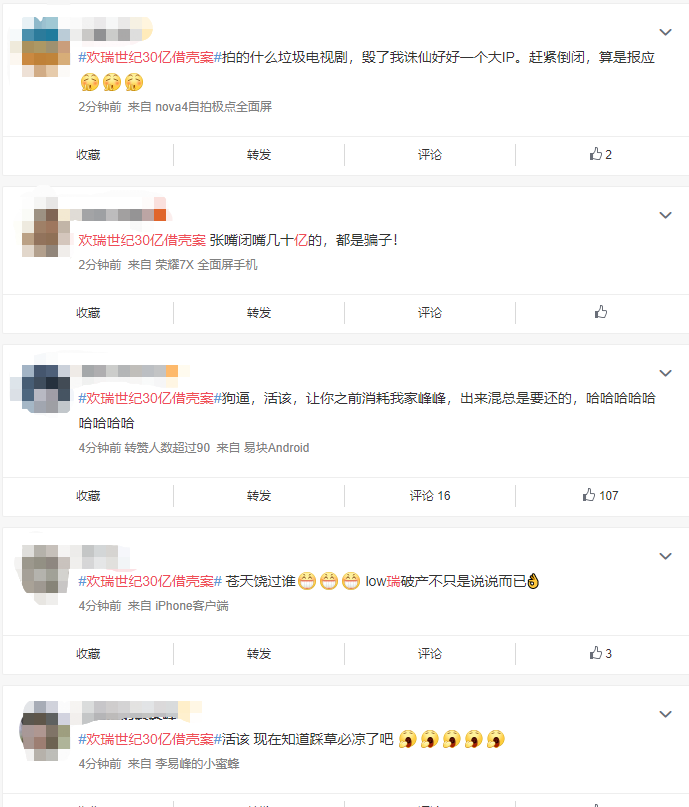Image resolution: width=689 pixels, height=807 pixels.
Task: Open the nova4自拍极点全面屏 source link
Action: [214, 107]
